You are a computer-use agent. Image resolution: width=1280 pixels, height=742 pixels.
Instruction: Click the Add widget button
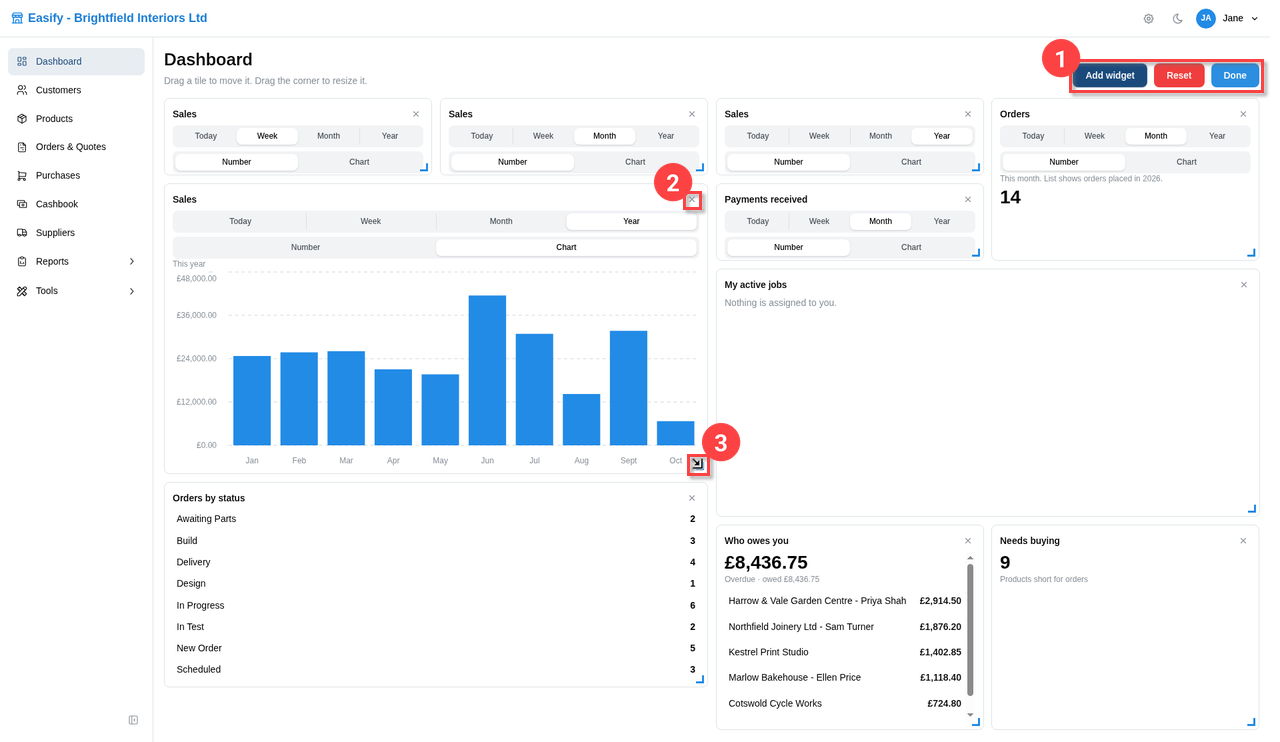point(1110,76)
